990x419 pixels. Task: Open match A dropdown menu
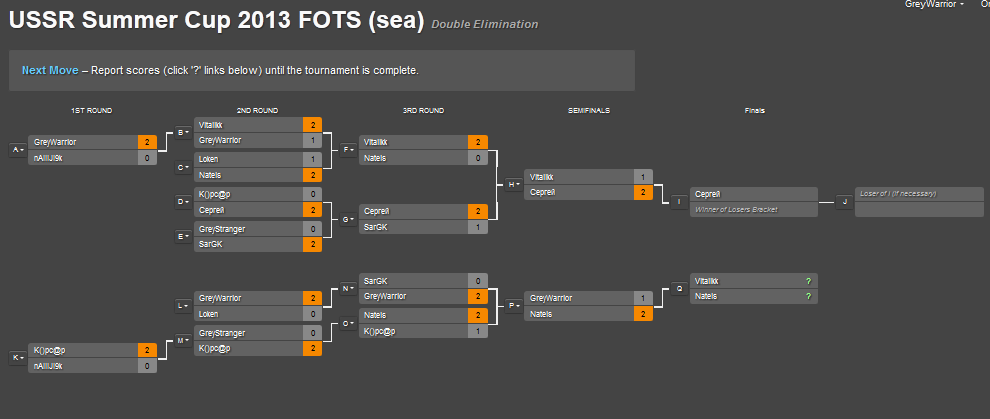[17, 150]
